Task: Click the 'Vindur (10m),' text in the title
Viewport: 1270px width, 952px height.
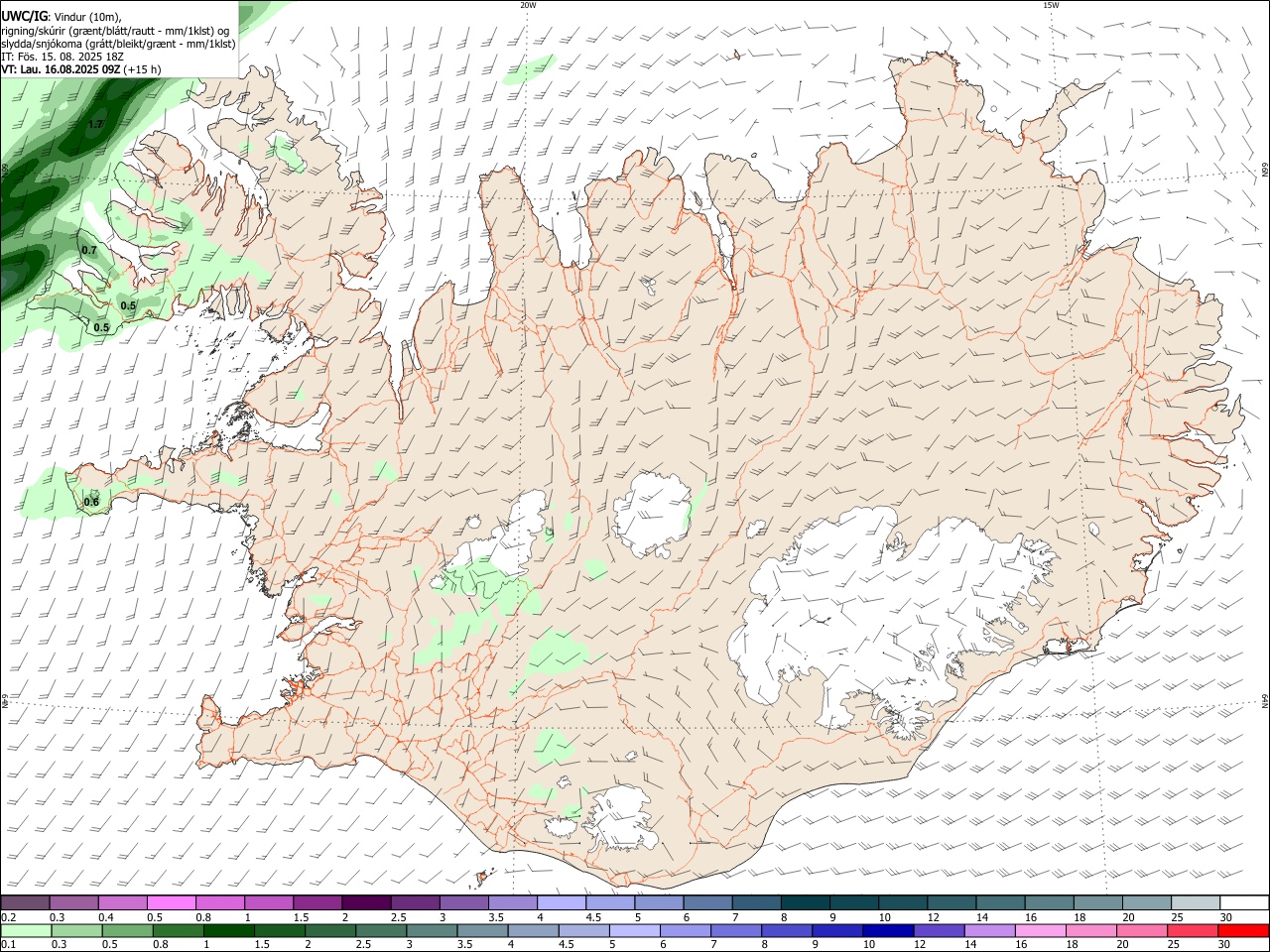Action: click(x=87, y=17)
